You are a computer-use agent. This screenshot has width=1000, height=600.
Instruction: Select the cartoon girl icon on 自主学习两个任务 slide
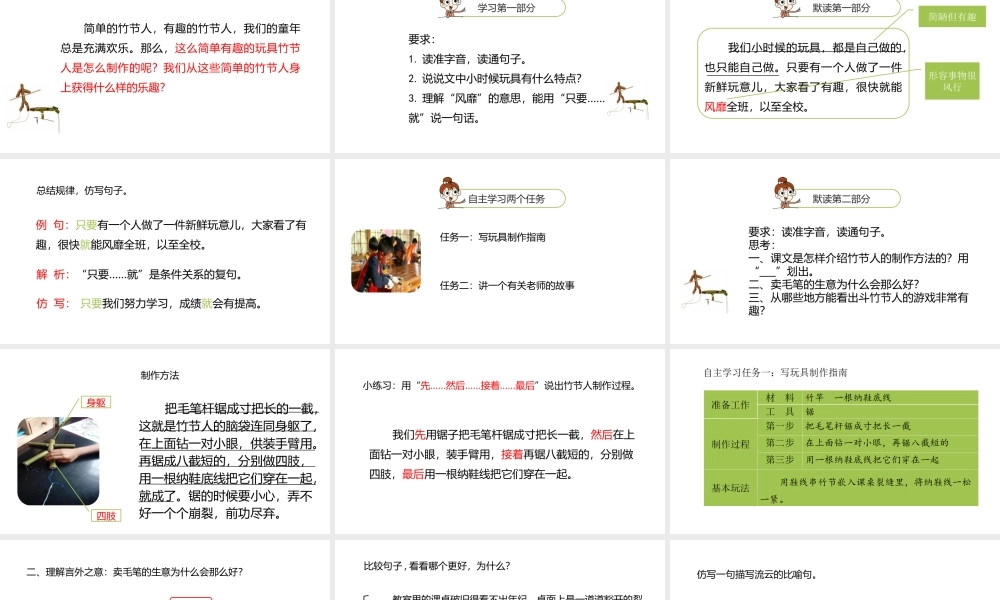448,191
